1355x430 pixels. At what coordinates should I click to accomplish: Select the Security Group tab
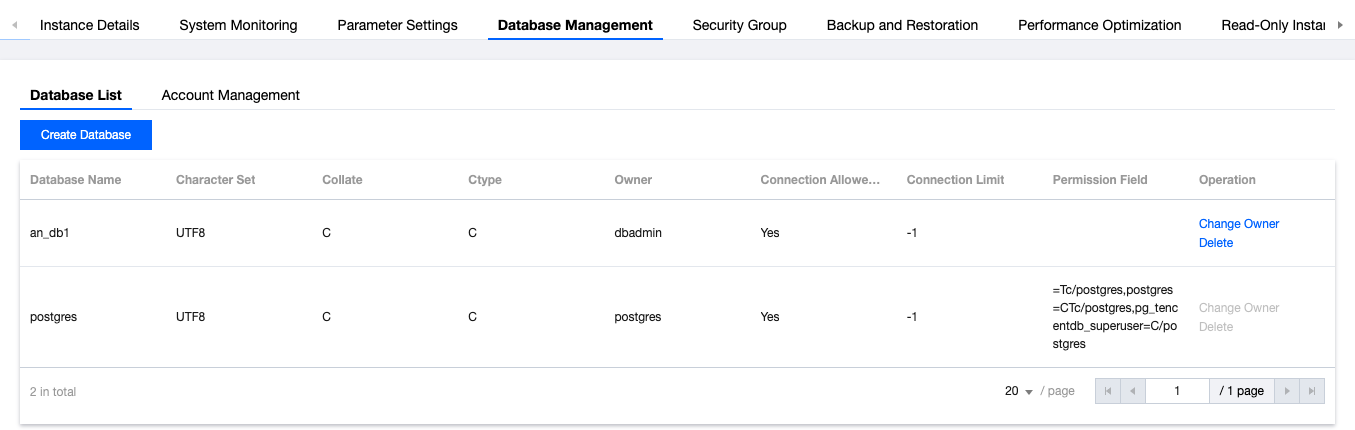pos(739,25)
